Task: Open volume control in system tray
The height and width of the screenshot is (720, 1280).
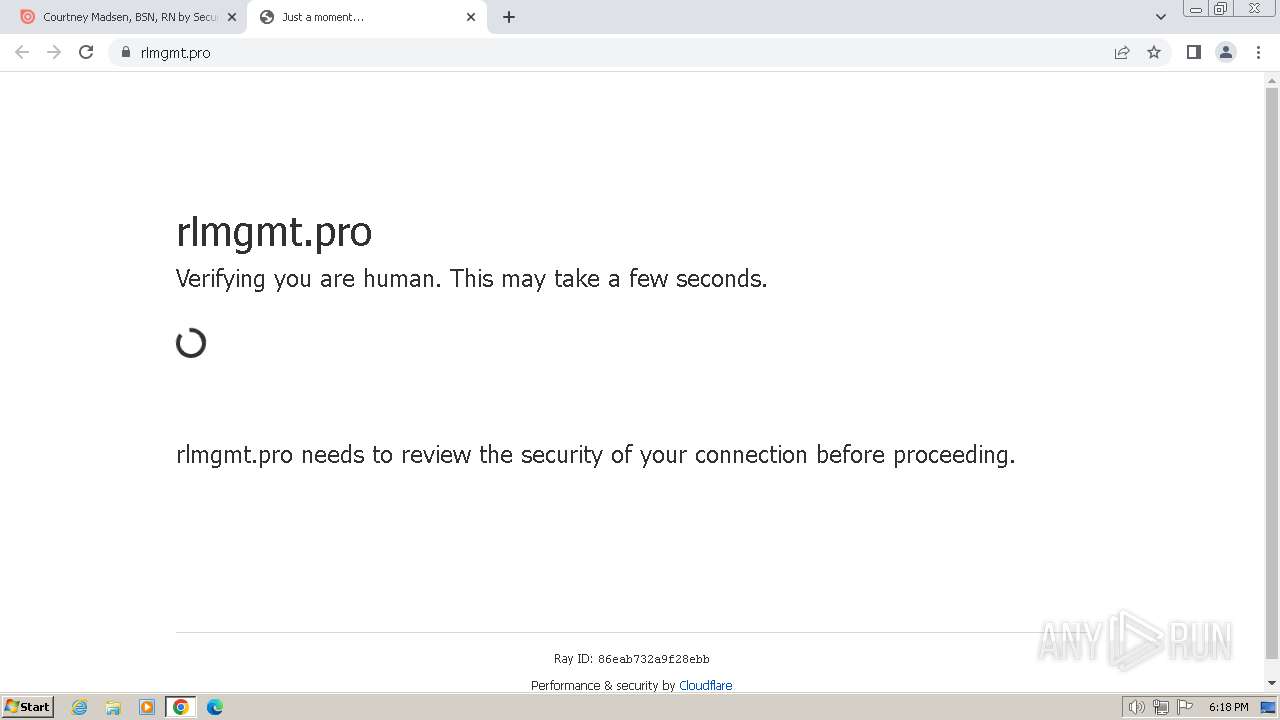Action: tap(1136, 707)
